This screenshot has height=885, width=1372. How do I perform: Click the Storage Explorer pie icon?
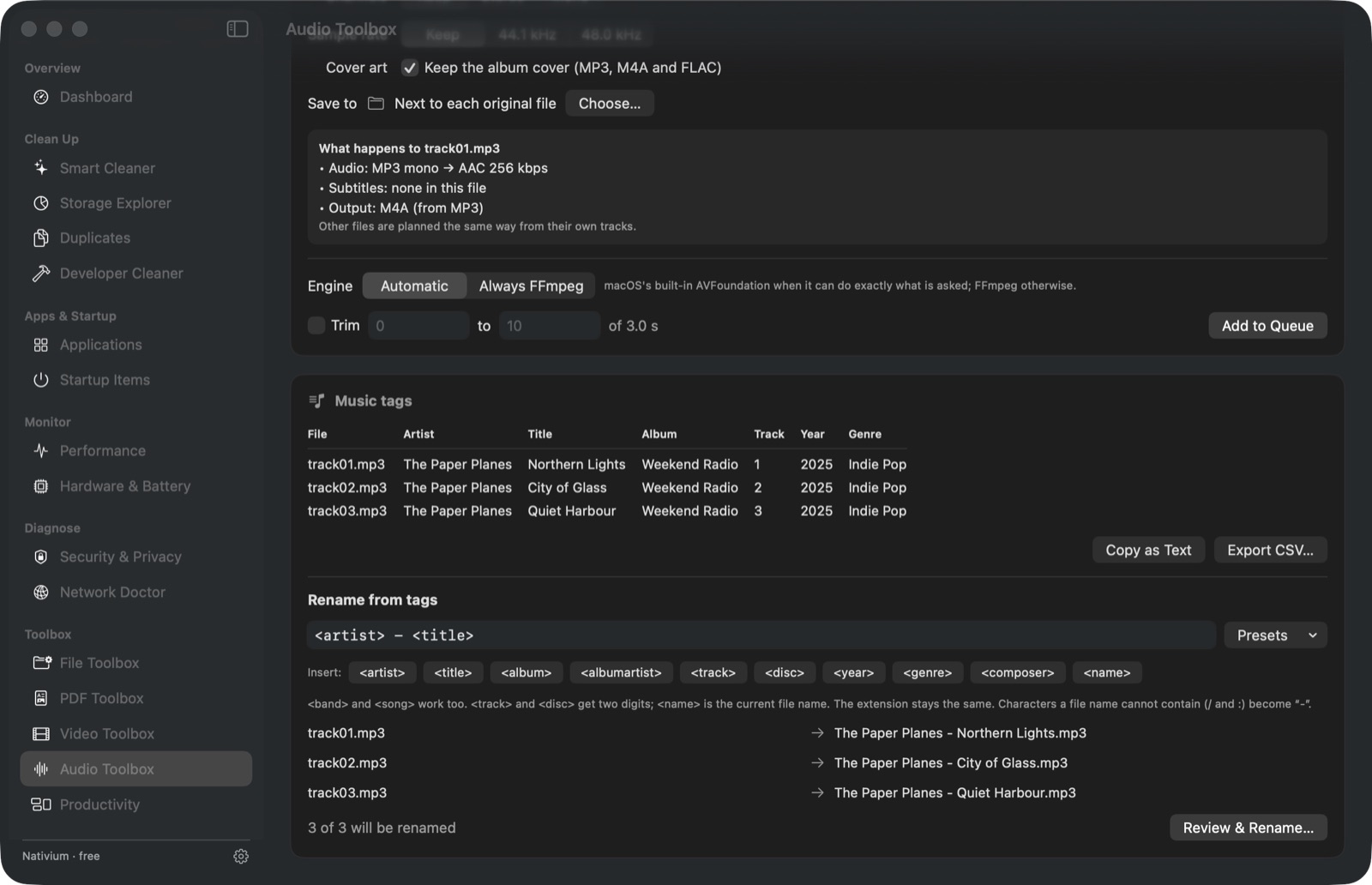click(x=41, y=203)
